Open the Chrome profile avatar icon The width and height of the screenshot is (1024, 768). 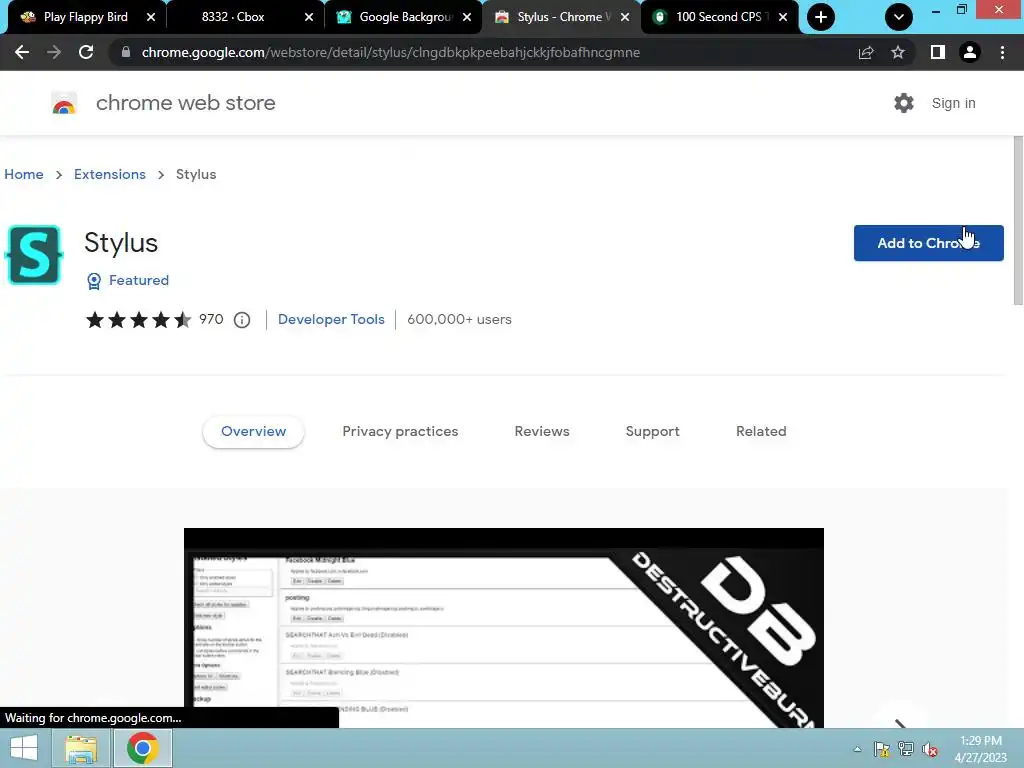click(970, 52)
